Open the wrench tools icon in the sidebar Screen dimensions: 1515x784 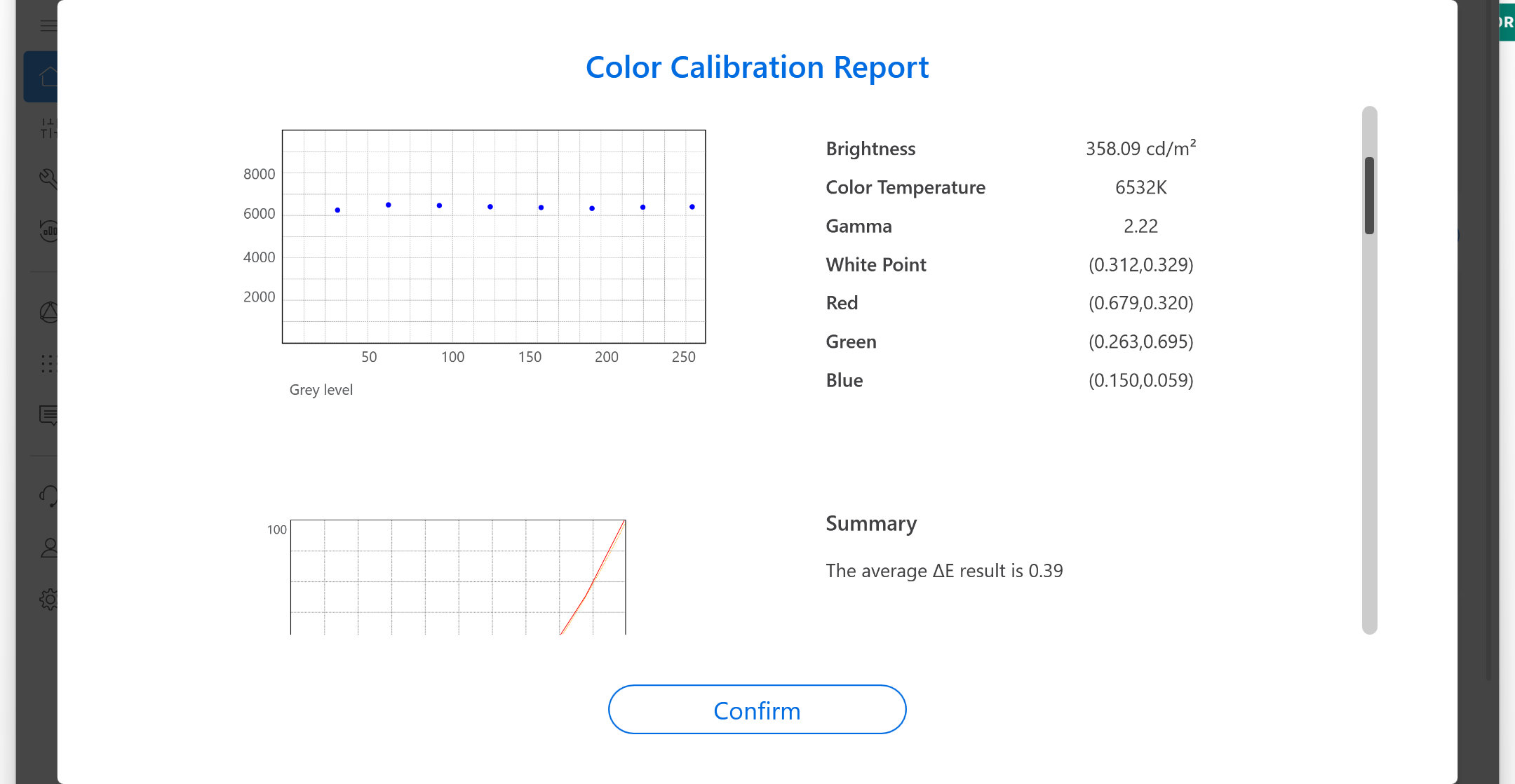(48, 179)
